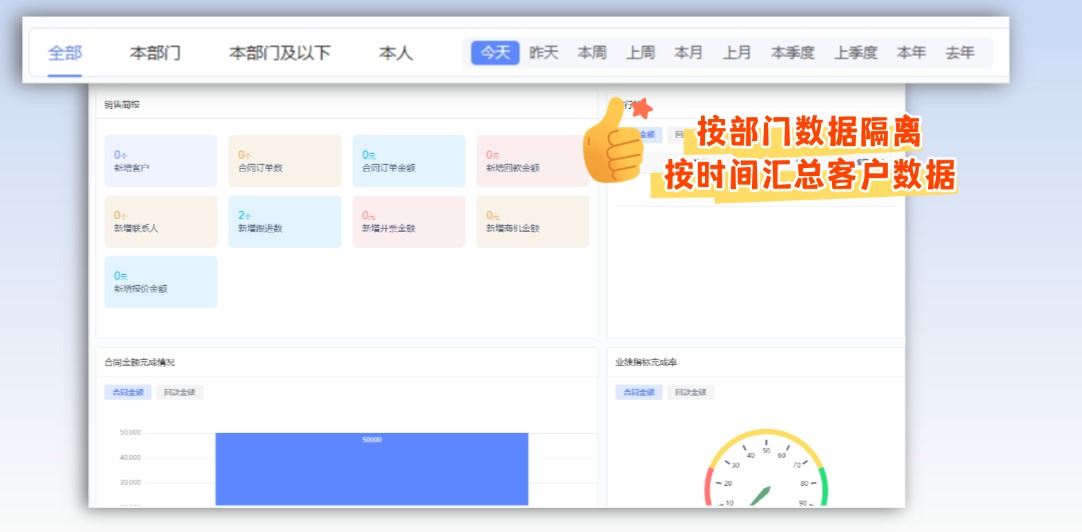Choose the 上周 time range

click(640, 52)
